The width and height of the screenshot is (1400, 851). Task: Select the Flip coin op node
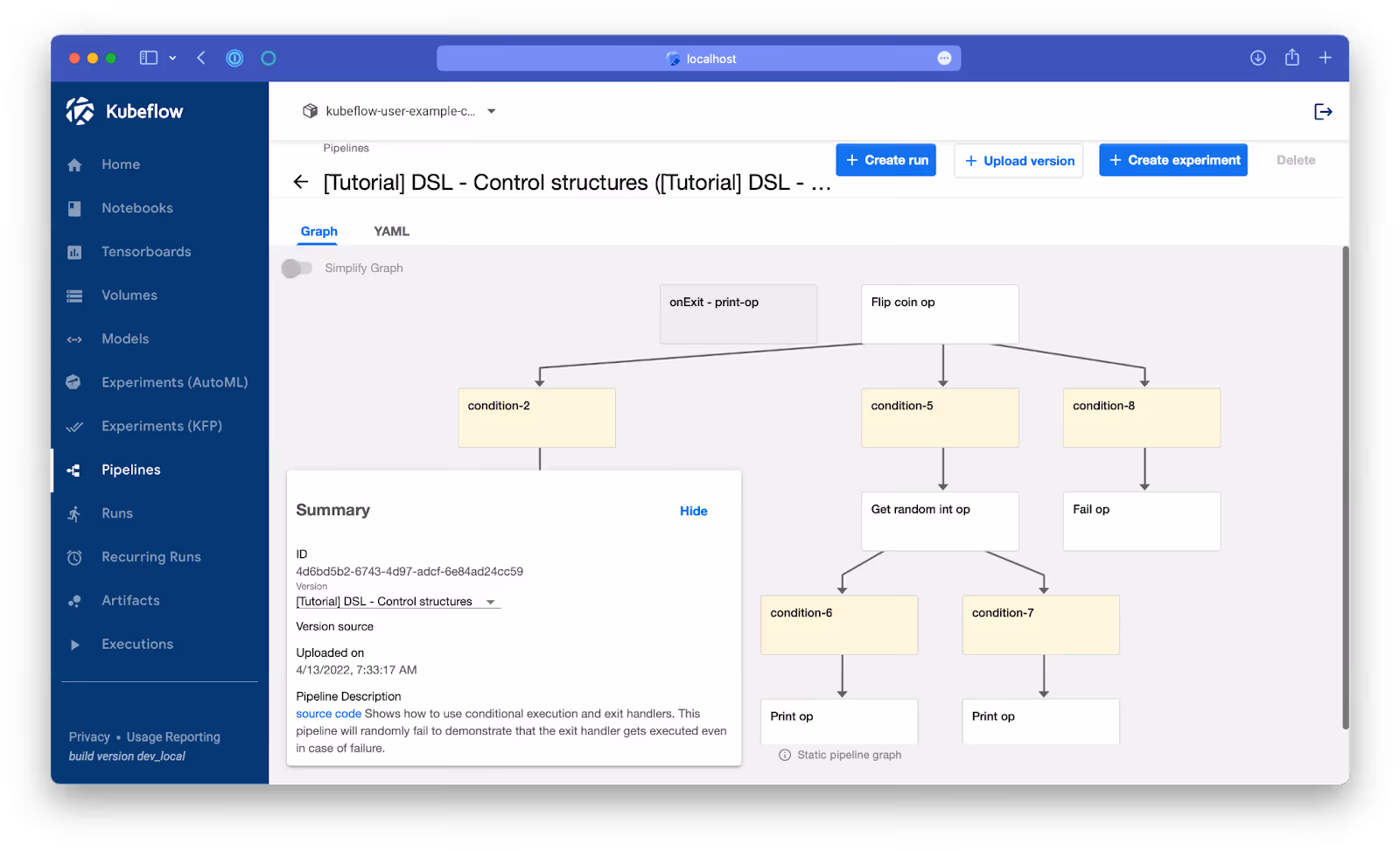[940, 314]
